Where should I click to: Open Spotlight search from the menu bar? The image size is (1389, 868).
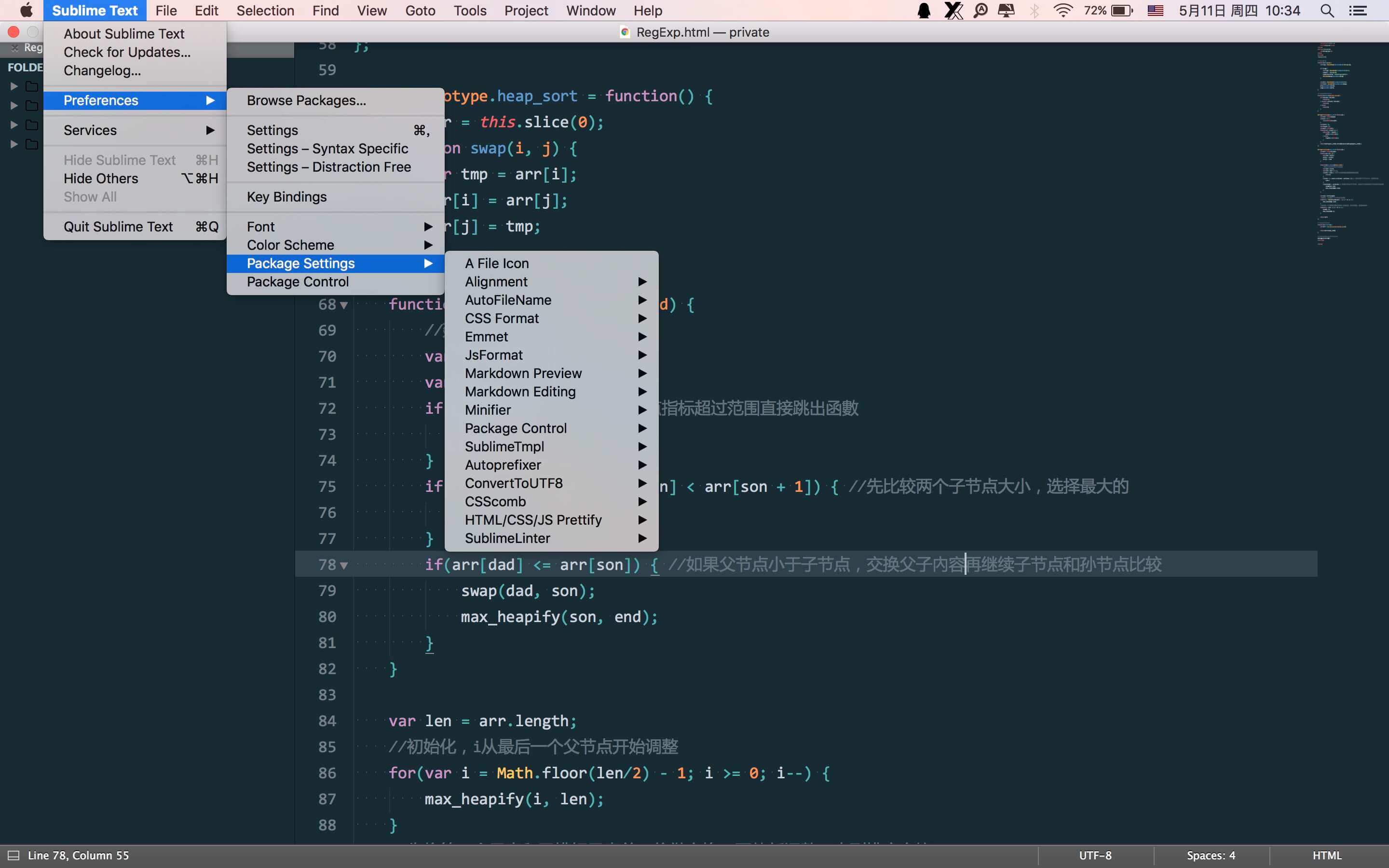[1327, 10]
